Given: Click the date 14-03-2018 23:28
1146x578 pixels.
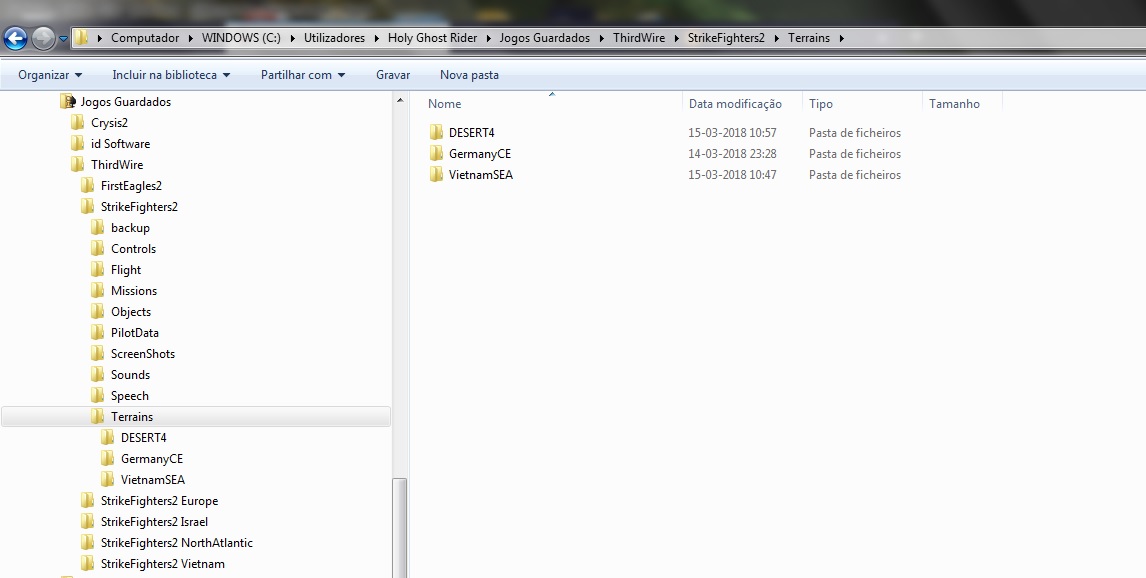Looking at the screenshot, I should [x=732, y=154].
